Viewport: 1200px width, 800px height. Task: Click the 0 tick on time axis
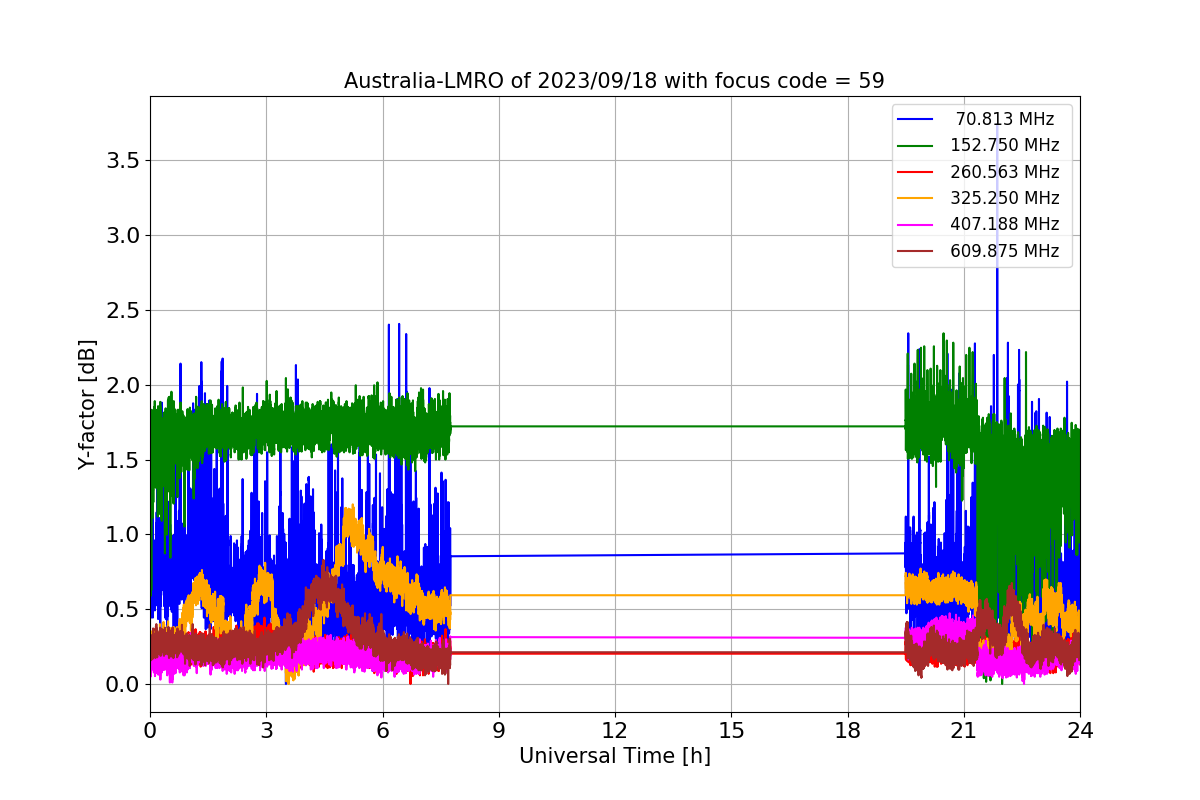[x=150, y=731]
